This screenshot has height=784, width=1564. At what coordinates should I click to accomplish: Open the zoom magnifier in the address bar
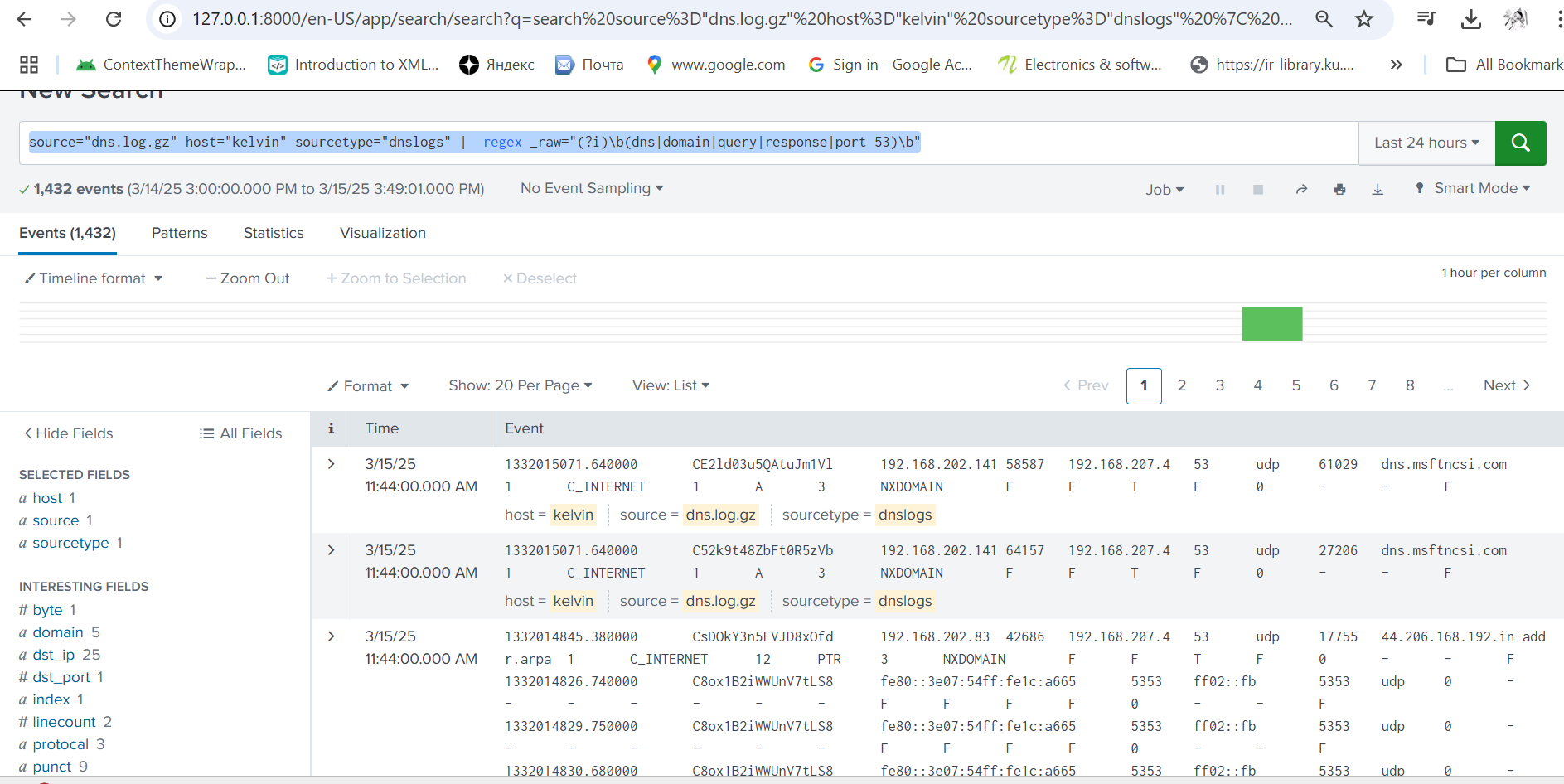[1324, 19]
